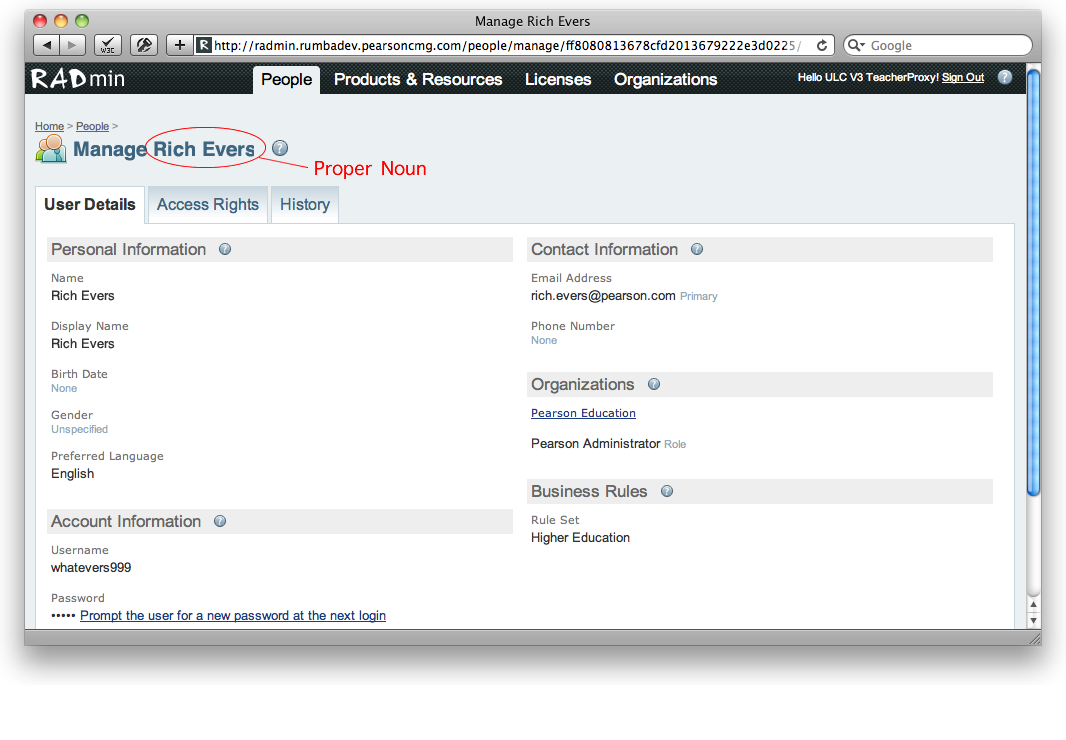Click the scrollbar down arrow

(x=1033, y=620)
